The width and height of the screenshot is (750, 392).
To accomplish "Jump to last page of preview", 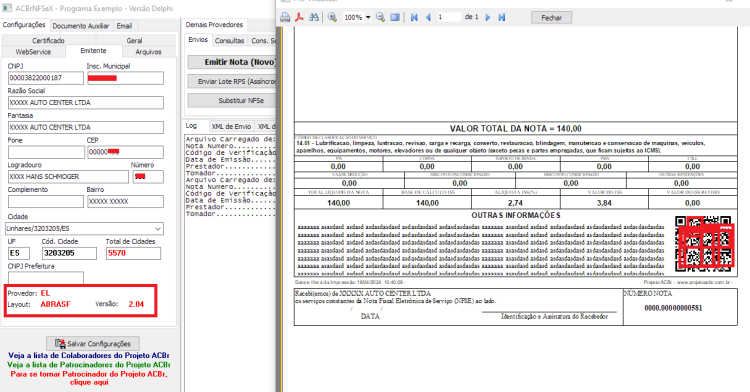I will 502,18.
